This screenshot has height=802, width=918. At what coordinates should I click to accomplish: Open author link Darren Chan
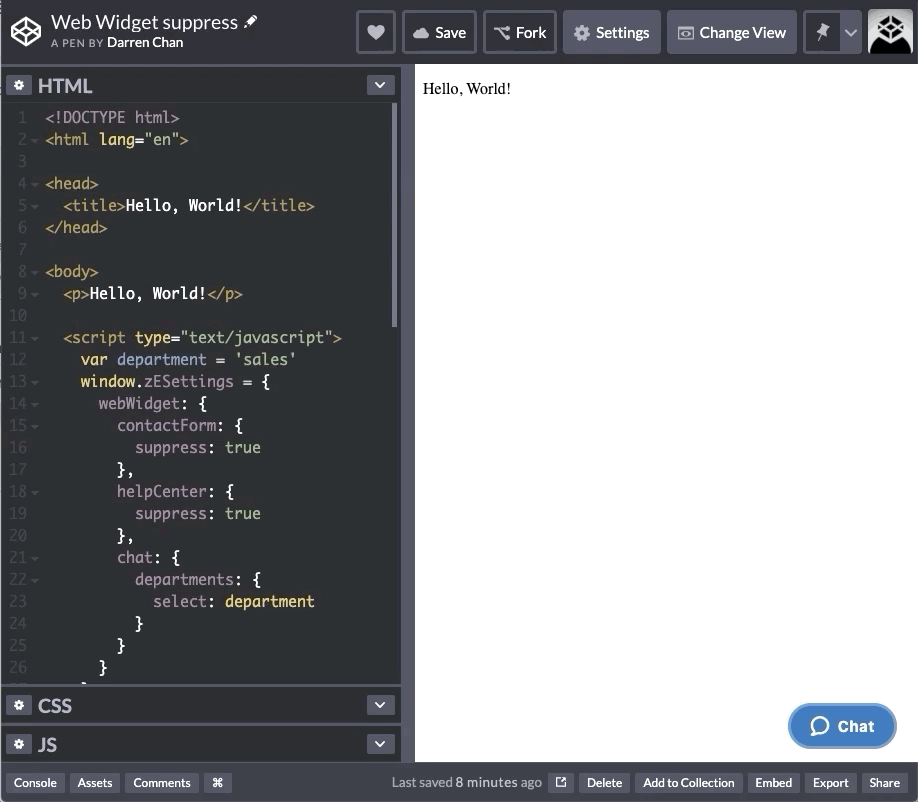click(145, 43)
